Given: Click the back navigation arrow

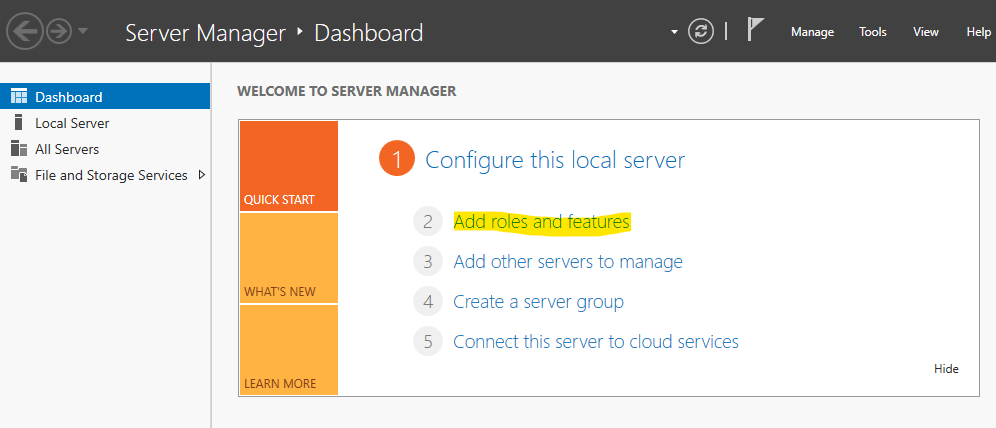Looking at the screenshot, I should [24, 32].
